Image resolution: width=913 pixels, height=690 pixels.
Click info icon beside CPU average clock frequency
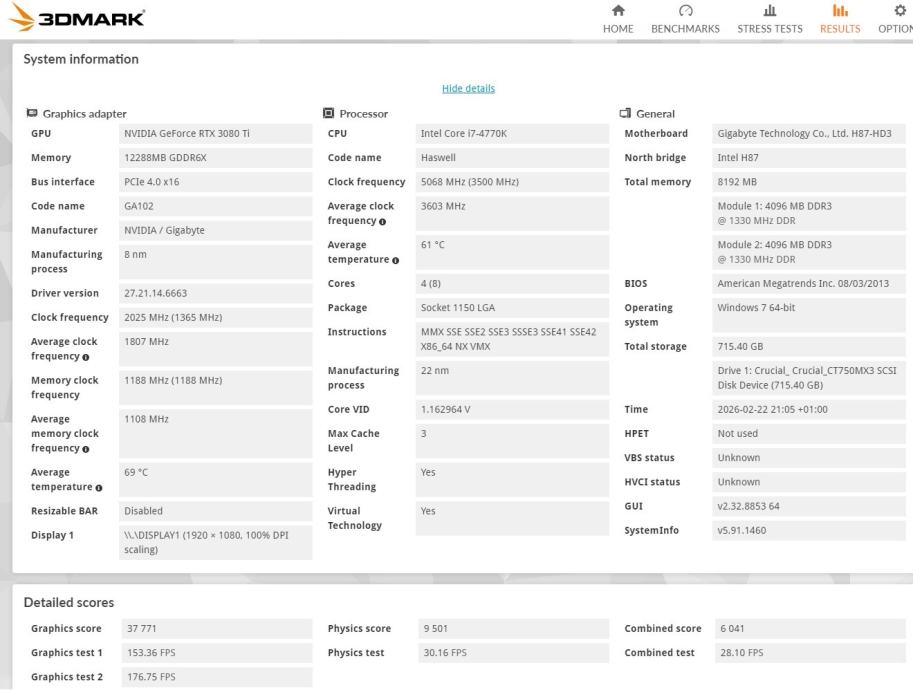pos(382,221)
